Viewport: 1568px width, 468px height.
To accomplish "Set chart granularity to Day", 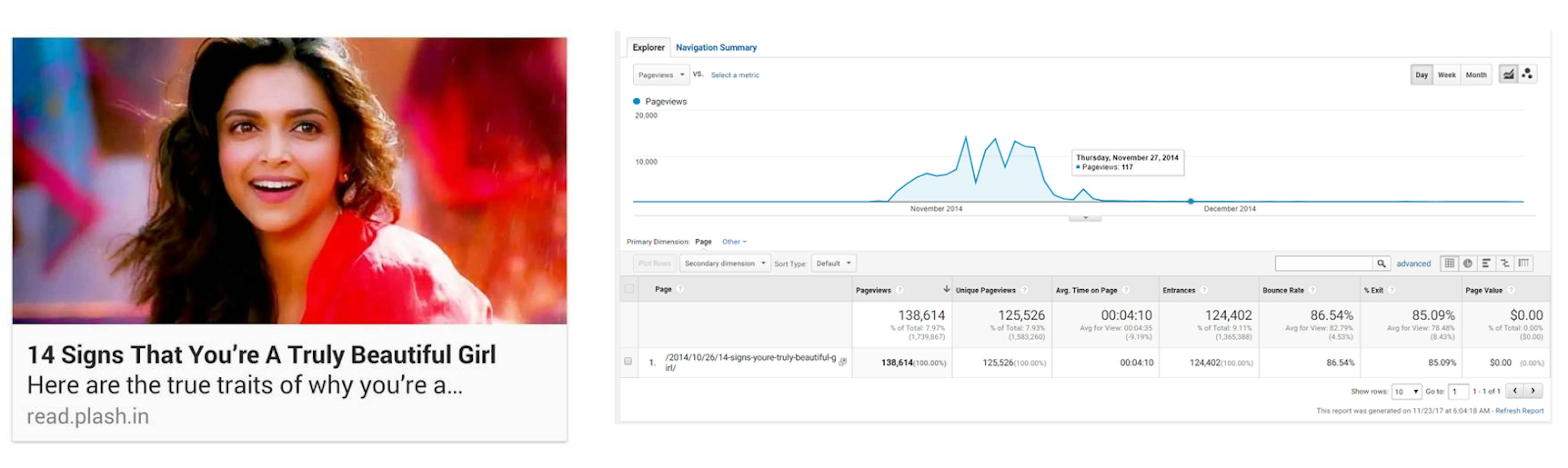I will coord(1421,75).
